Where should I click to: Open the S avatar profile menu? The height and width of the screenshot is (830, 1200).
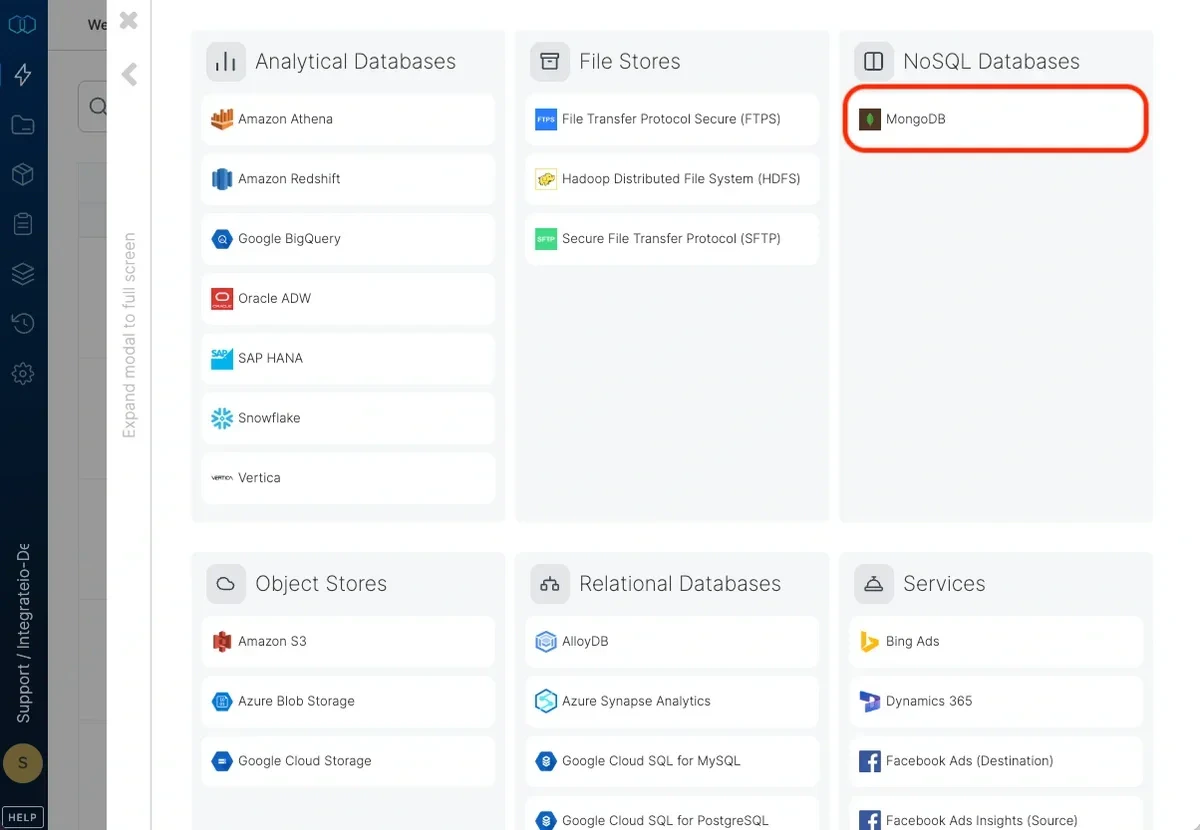click(x=22, y=763)
